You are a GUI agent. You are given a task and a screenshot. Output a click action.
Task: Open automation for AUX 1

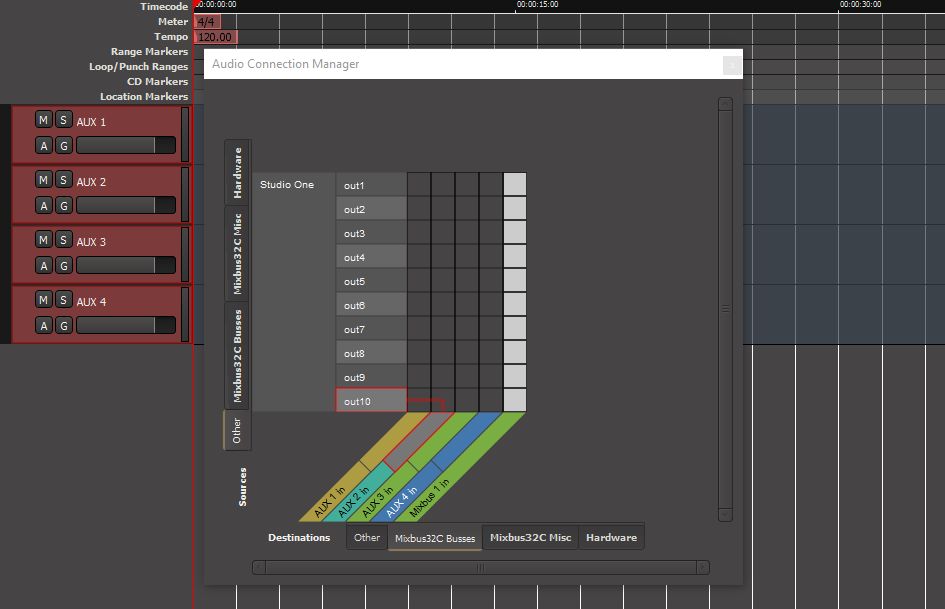43,145
